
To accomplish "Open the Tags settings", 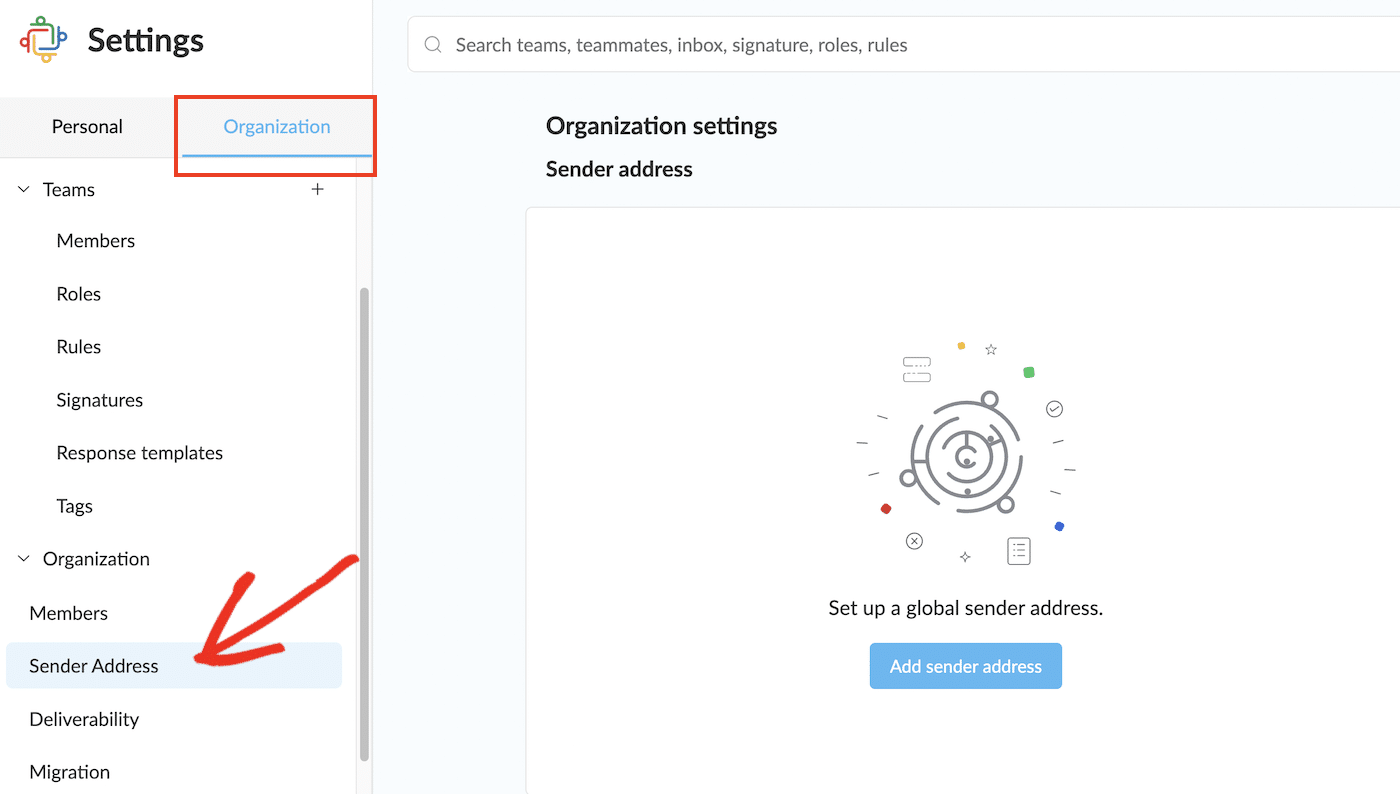I will (x=74, y=505).
